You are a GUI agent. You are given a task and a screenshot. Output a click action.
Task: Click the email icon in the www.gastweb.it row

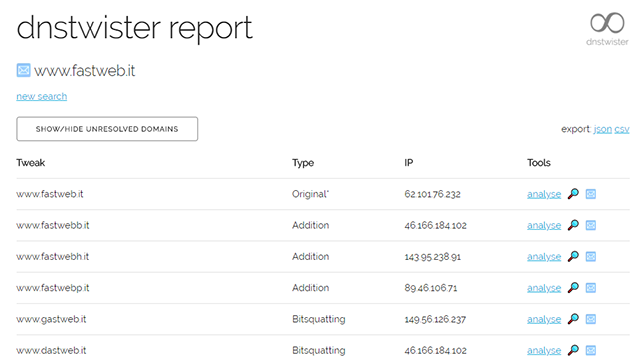(x=591, y=319)
